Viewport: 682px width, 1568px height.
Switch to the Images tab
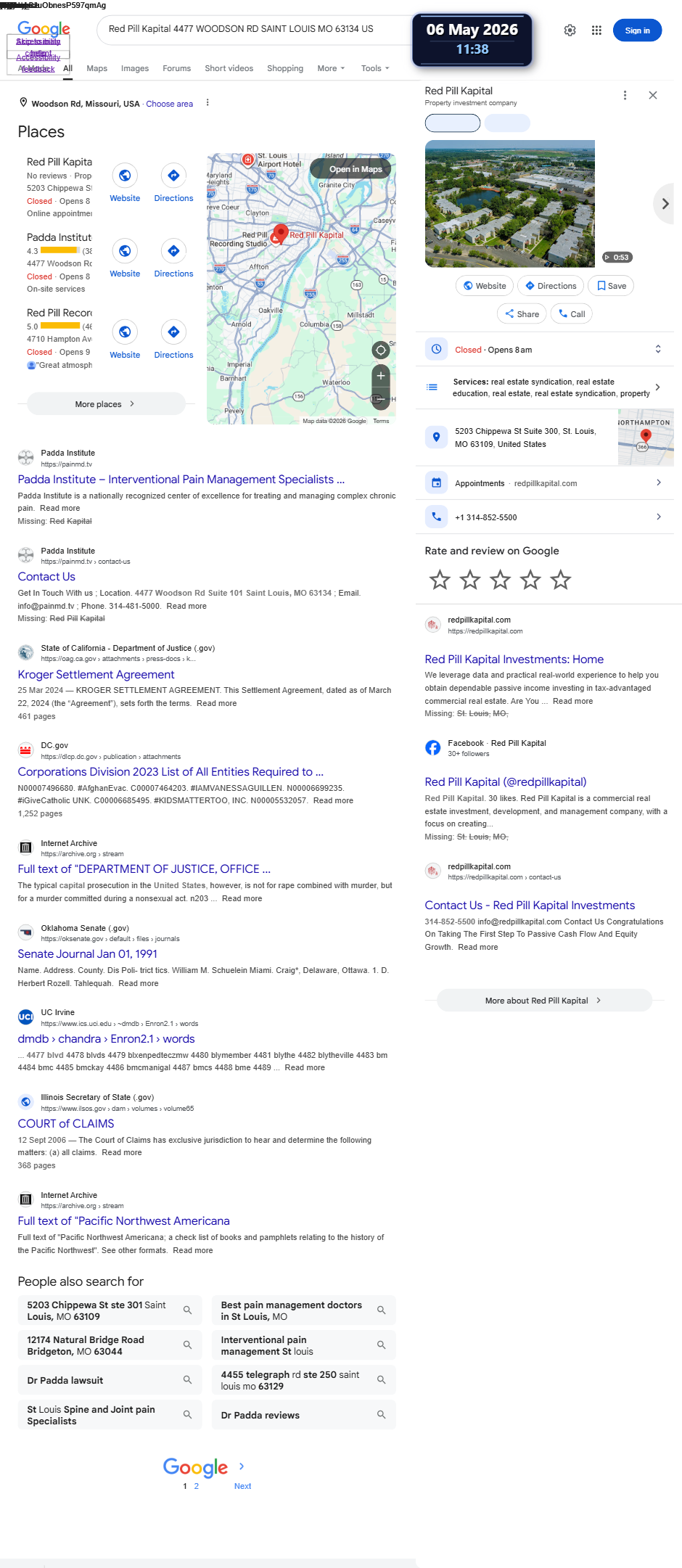point(135,68)
